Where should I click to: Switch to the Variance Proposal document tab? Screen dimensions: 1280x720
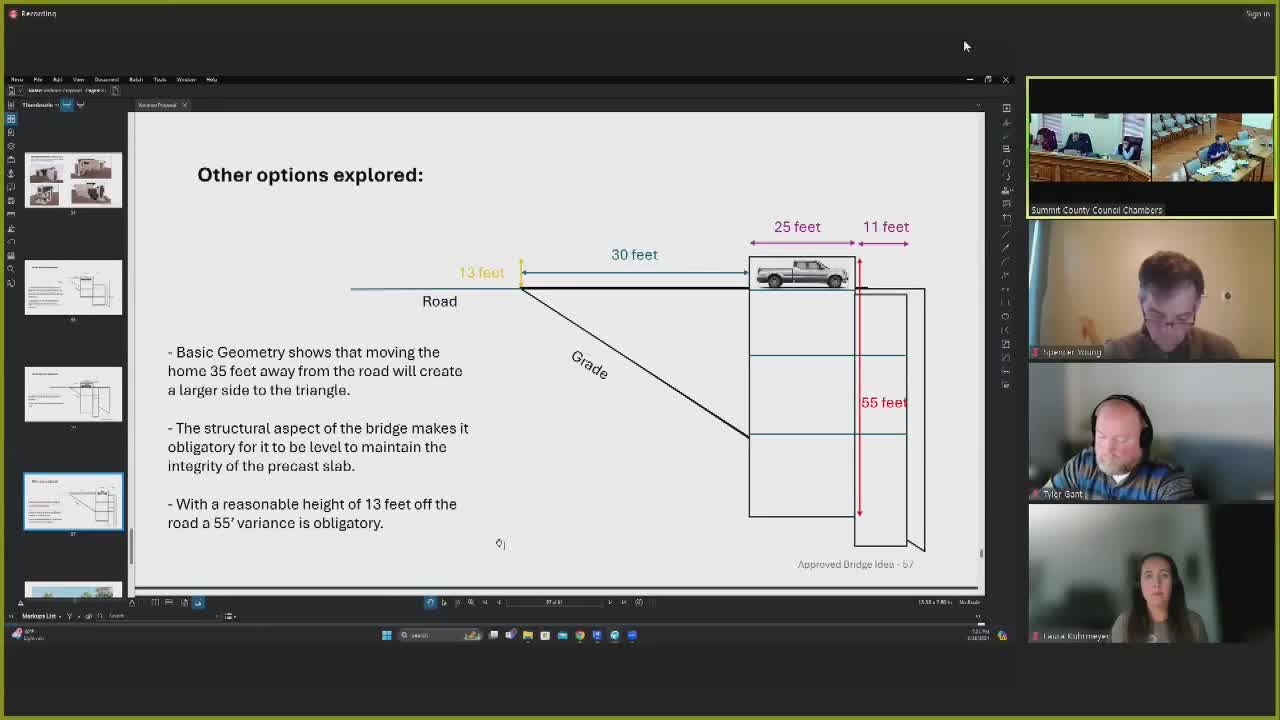(157, 105)
